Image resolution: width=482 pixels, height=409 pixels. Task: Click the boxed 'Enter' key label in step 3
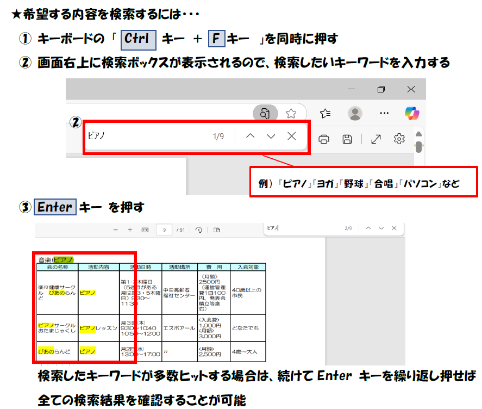(55, 207)
